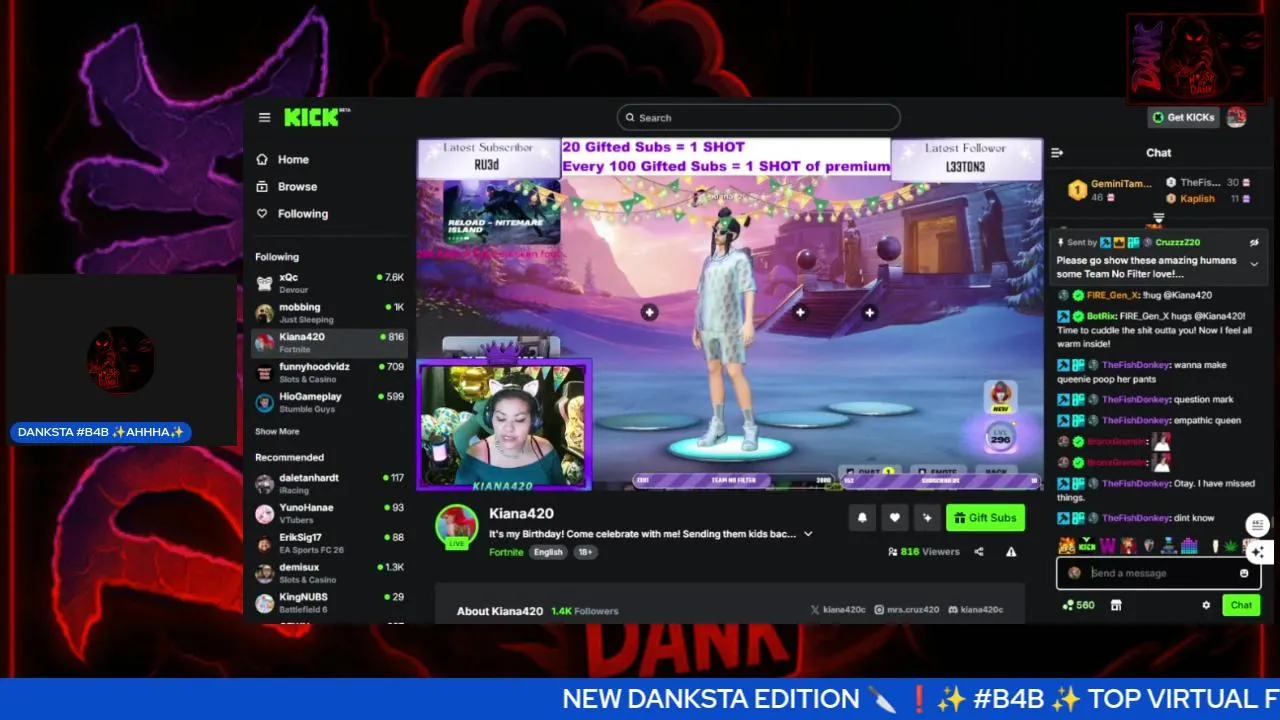1280x720 pixels.
Task: Click the Kaplish leaderboard entry
Action: click(1207, 199)
